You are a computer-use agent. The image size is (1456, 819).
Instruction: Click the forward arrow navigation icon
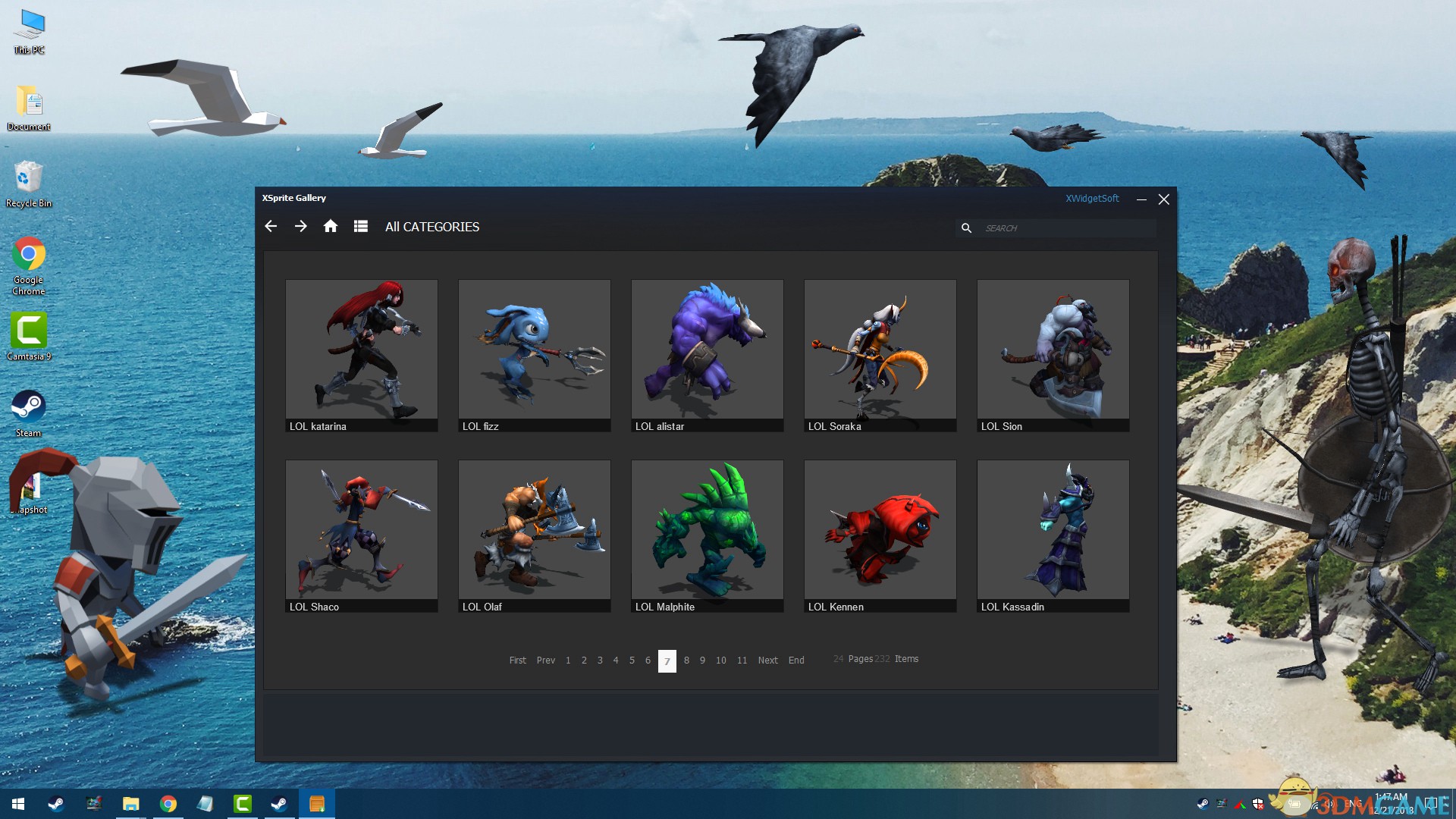(301, 226)
